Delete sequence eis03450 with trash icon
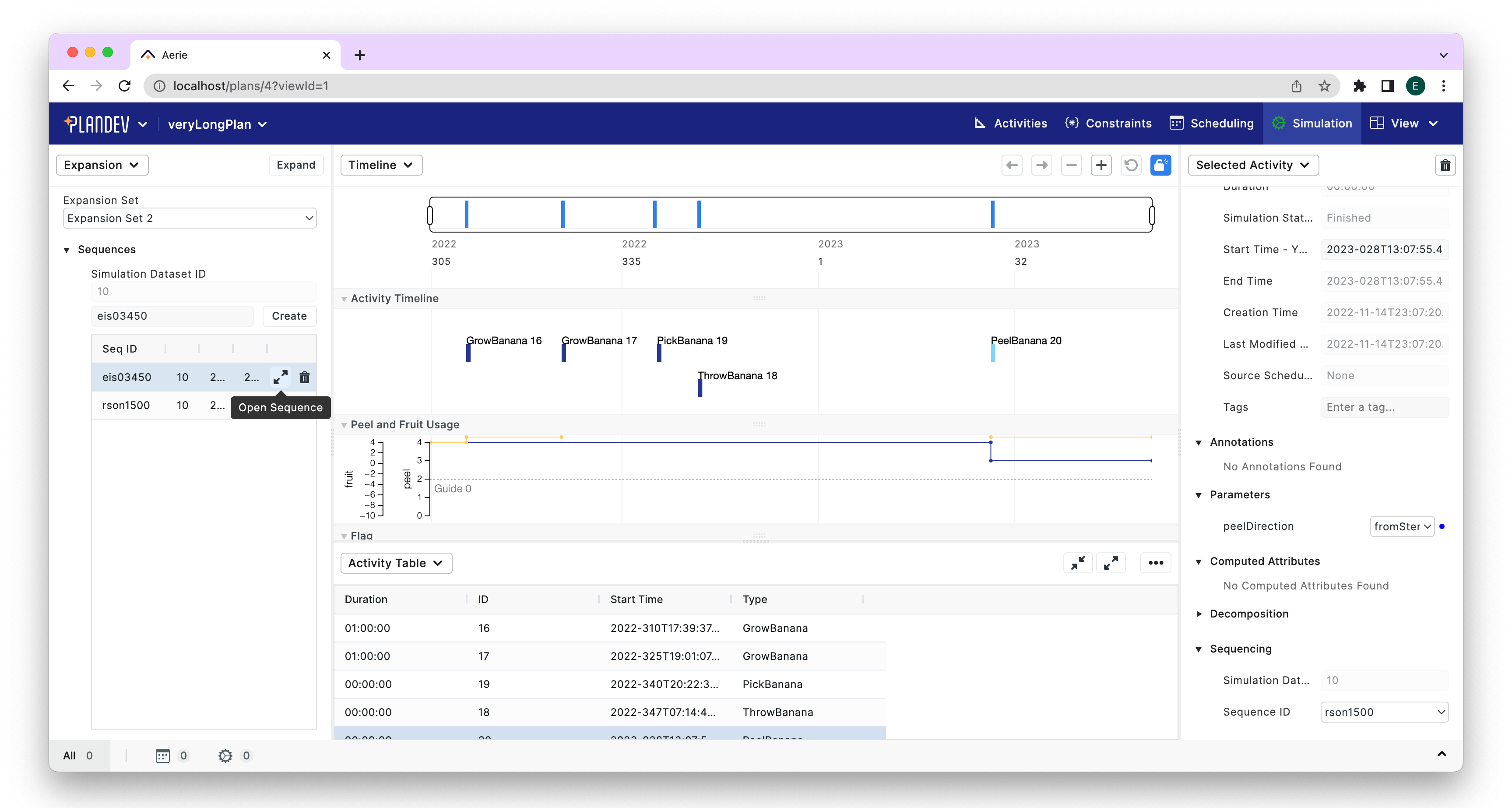Screen dimensions: 1512x808 tap(305, 378)
